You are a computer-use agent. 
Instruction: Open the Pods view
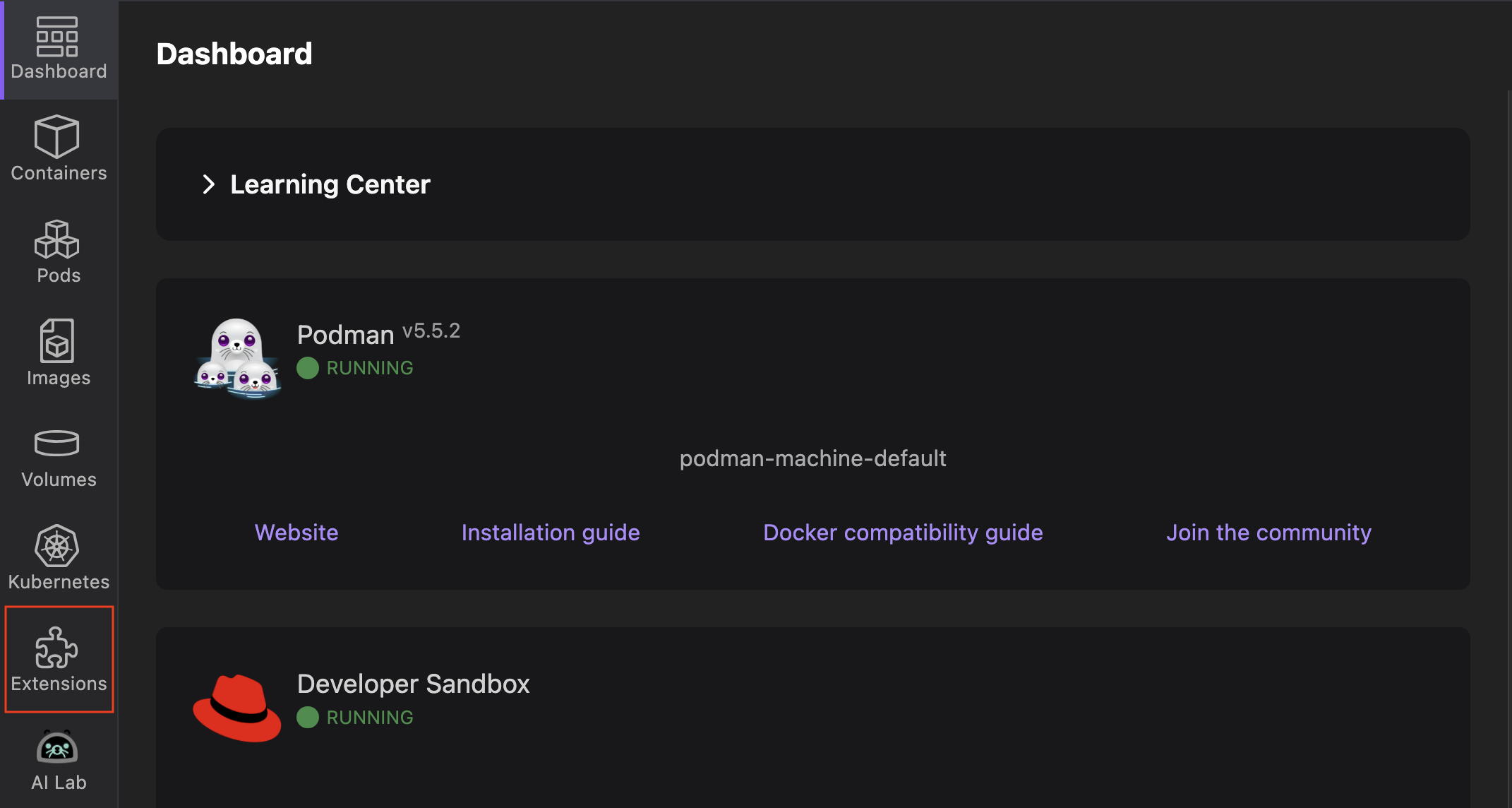tap(56, 251)
